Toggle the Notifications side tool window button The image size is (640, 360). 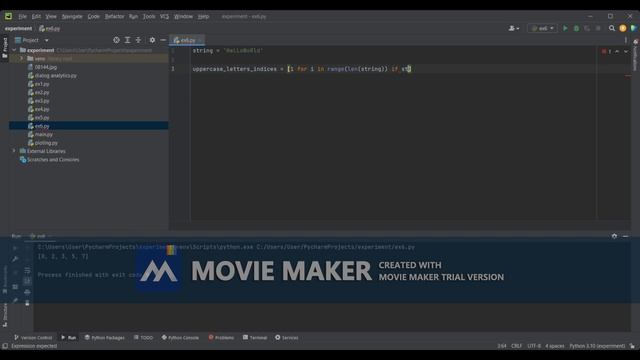636,55
